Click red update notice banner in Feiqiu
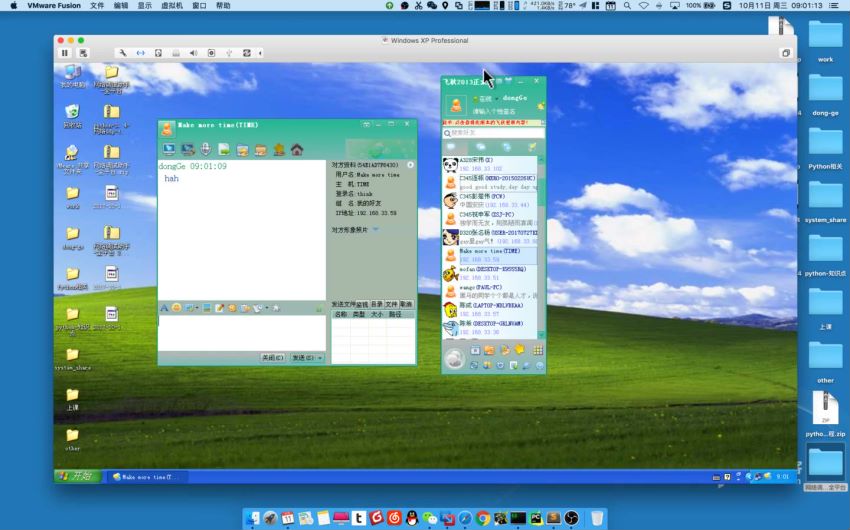 491,122
